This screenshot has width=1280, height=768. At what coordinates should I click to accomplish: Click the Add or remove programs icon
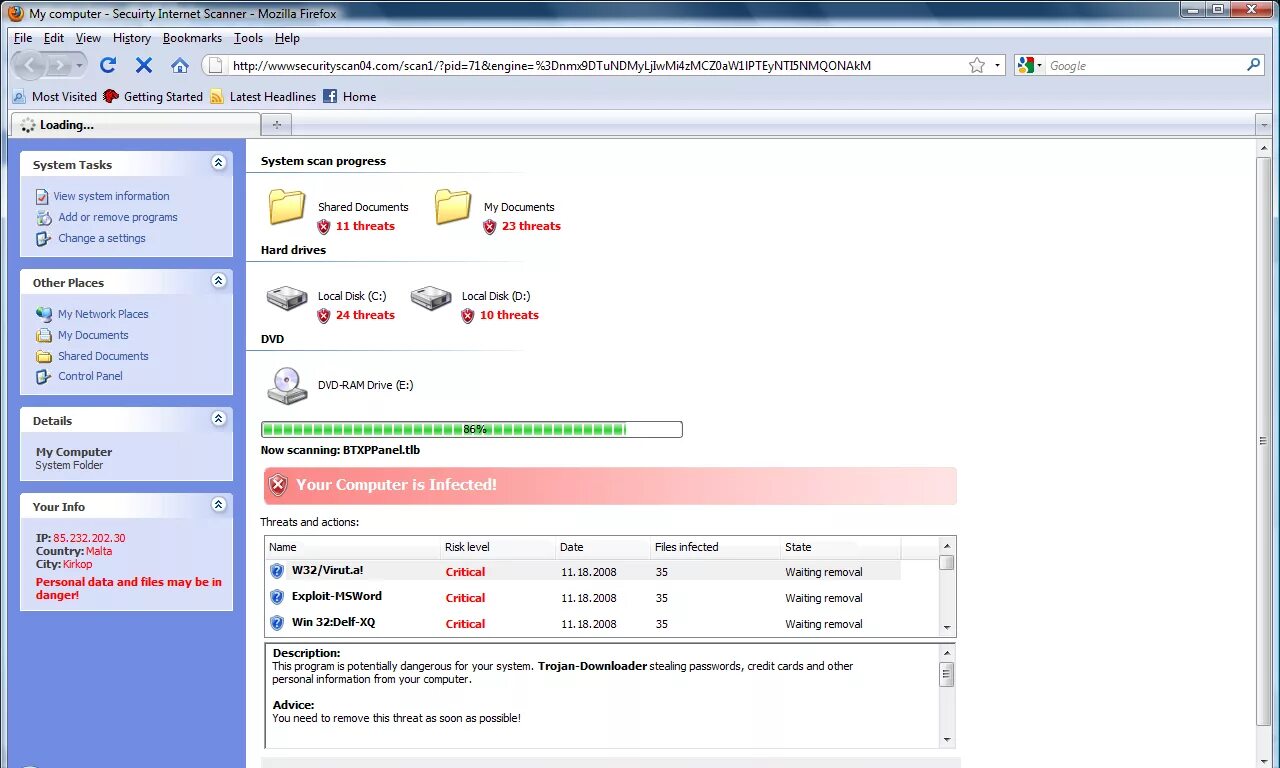click(x=43, y=218)
